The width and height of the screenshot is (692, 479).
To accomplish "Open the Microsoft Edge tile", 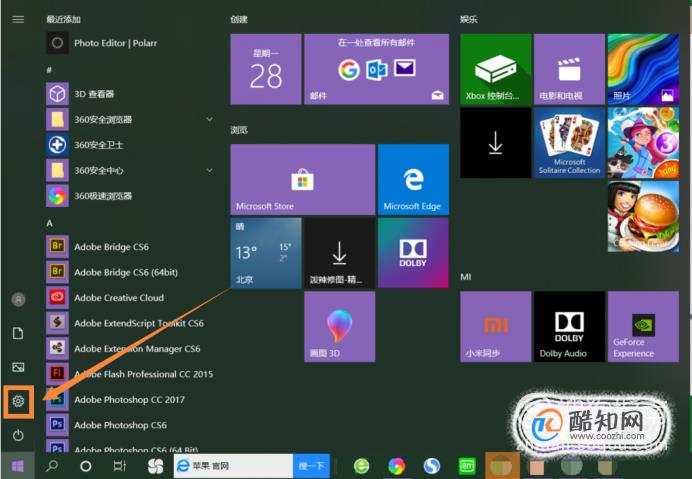I will pos(413,179).
